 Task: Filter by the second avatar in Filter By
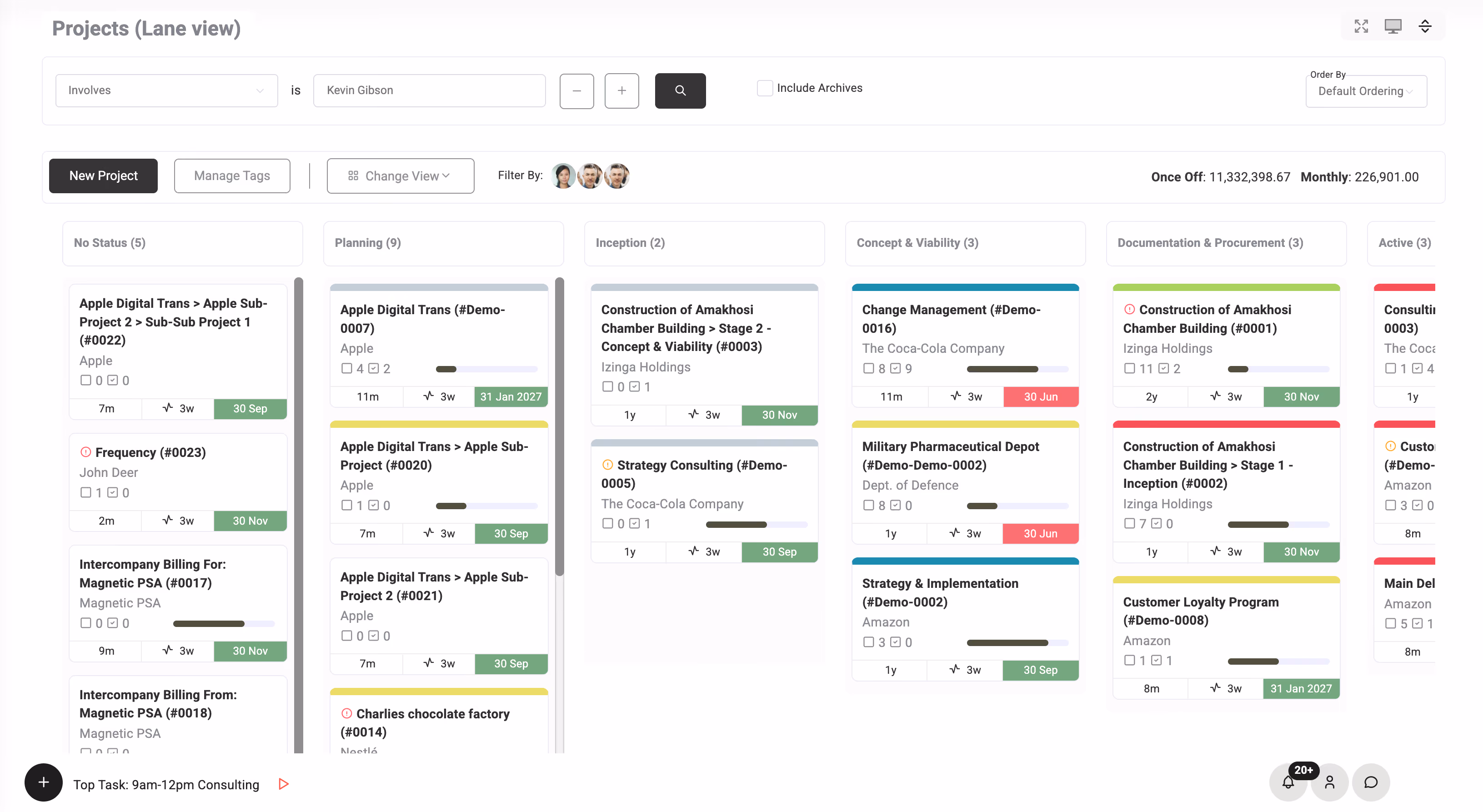click(x=590, y=175)
